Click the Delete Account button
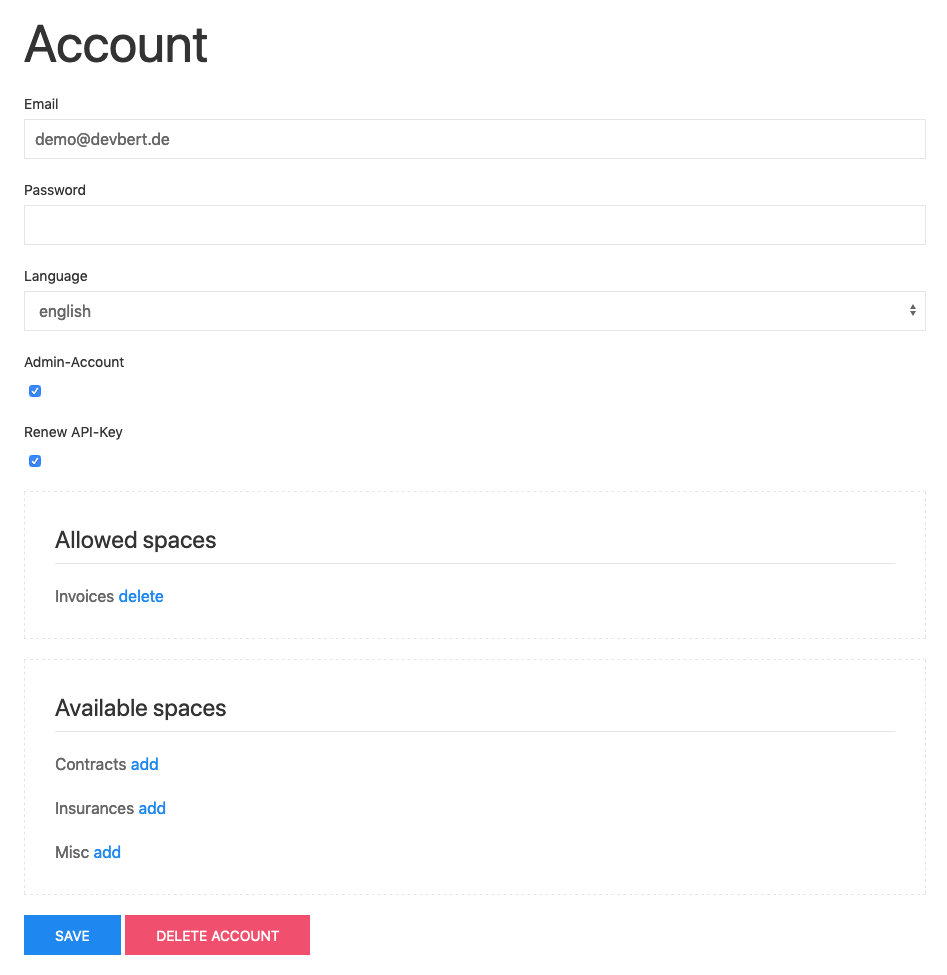Image resolution: width=947 pixels, height=975 pixels. tap(217, 935)
